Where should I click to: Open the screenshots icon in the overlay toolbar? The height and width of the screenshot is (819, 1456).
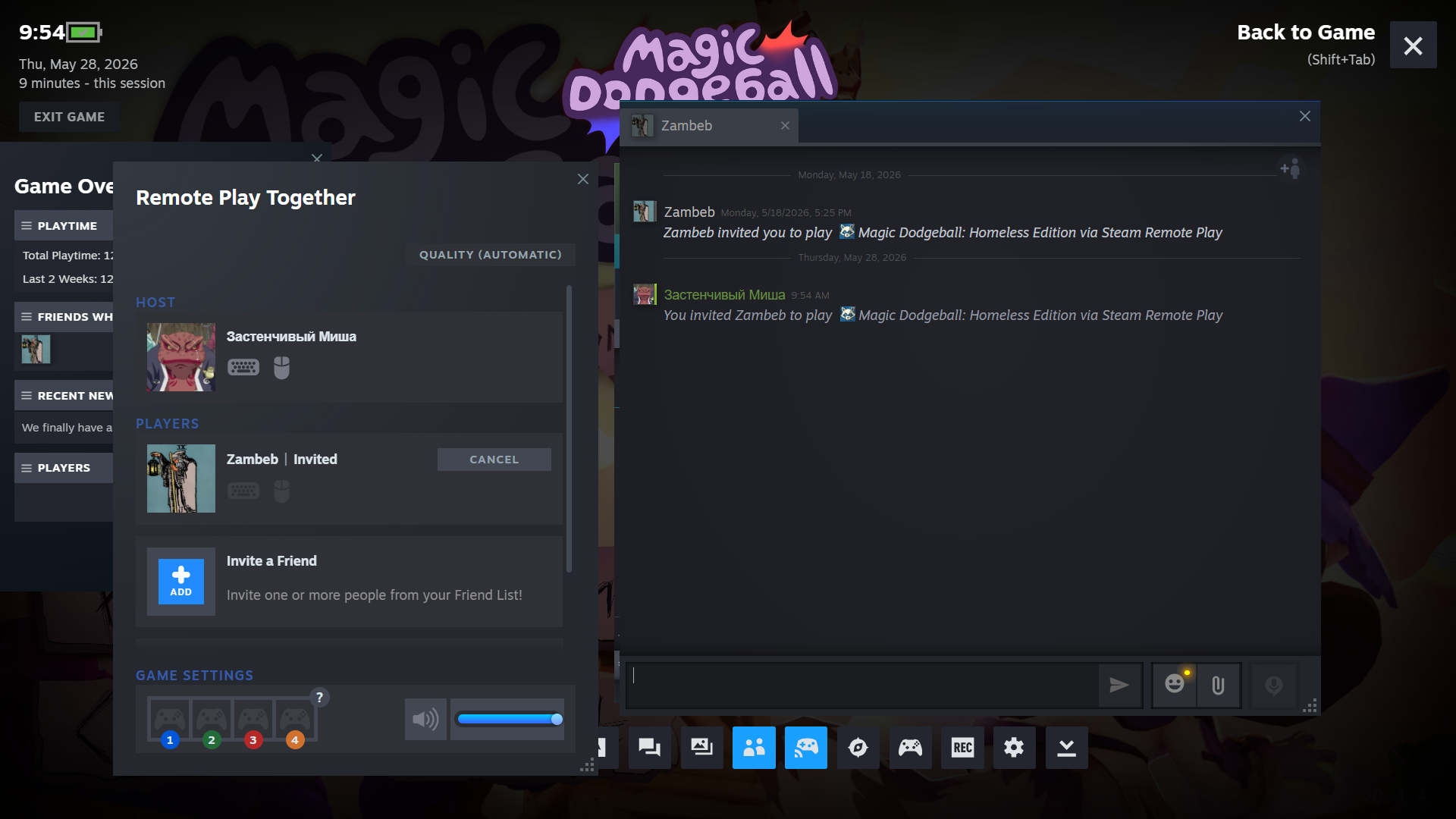click(x=701, y=748)
